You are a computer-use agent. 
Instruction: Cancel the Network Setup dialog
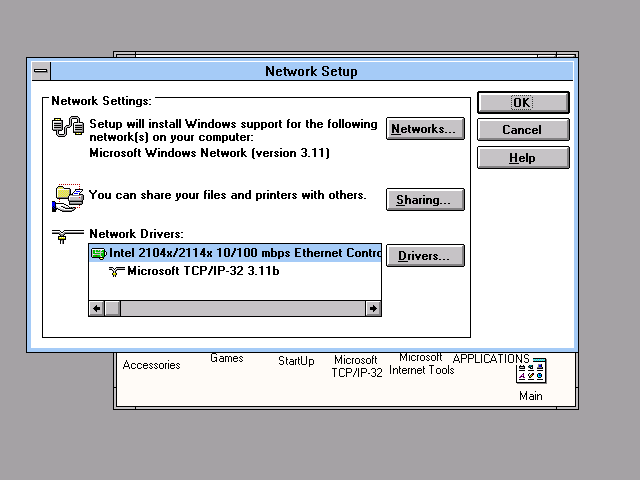[x=523, y=130]
